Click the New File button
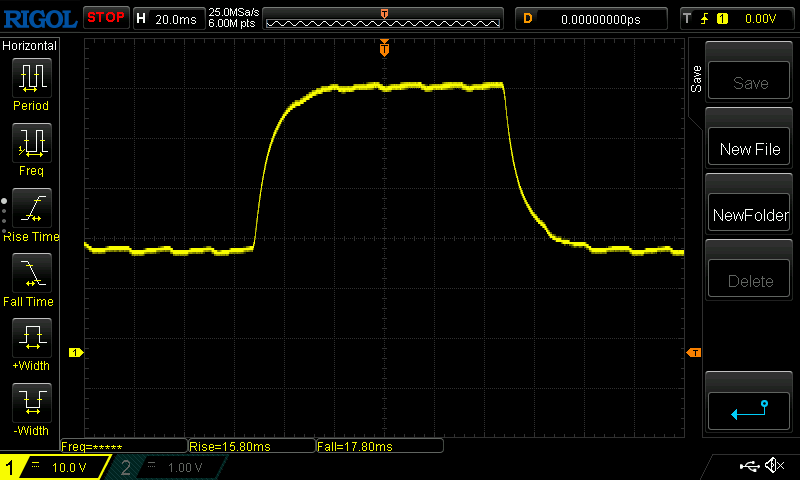Viewport: 800px width, 480px height. (x=749, y=147)
